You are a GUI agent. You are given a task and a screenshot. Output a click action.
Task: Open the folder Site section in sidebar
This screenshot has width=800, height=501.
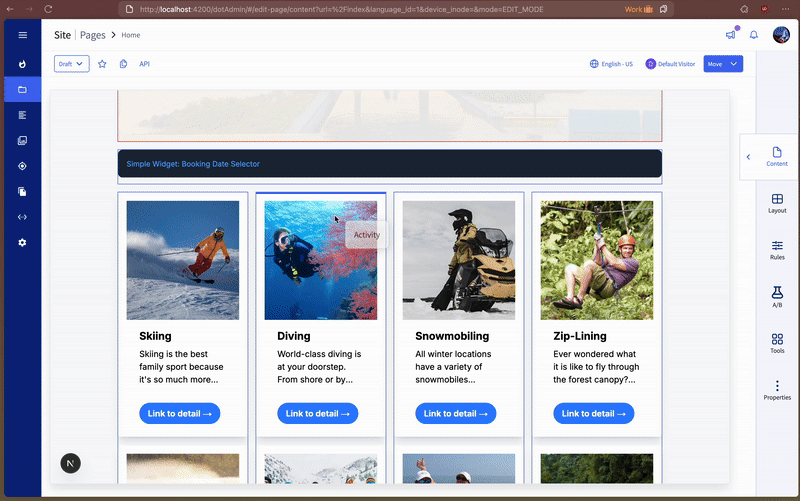click(22, 90)
